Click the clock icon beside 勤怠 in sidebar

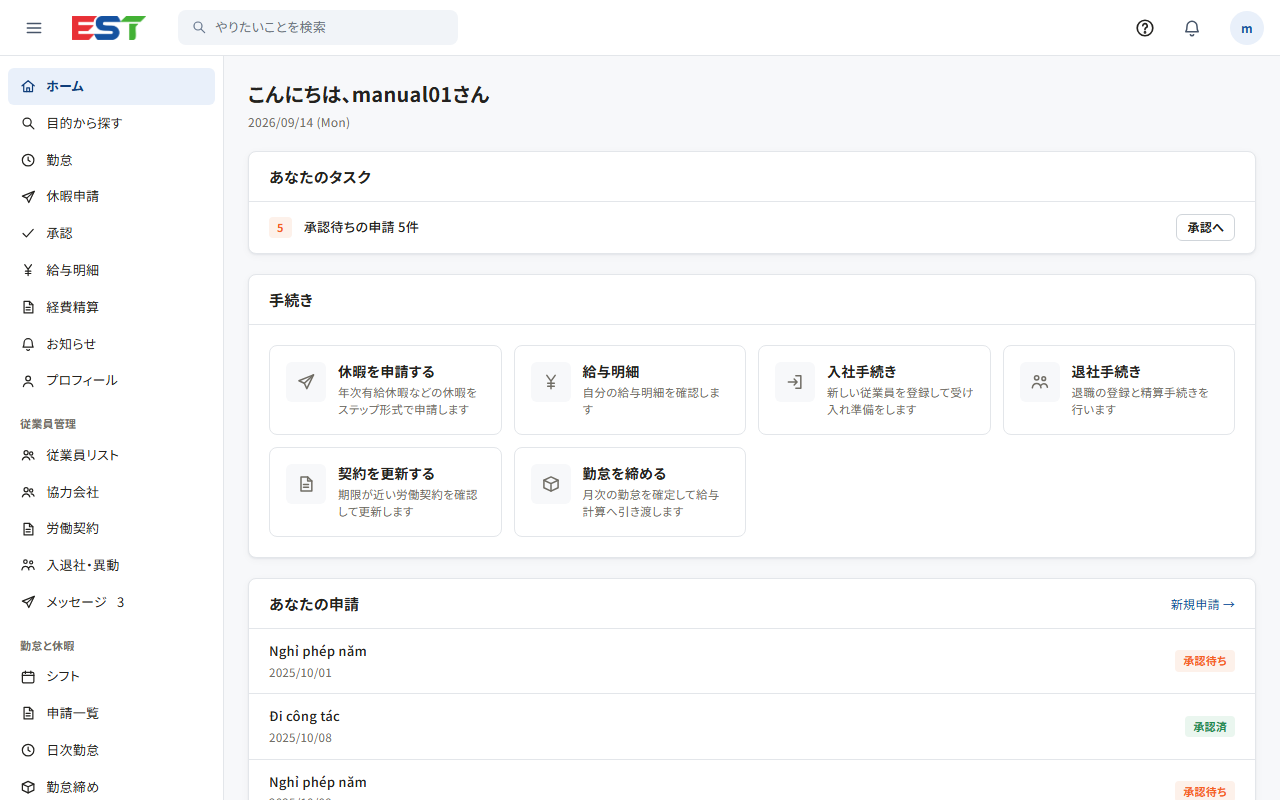click(x=28, y=160)
